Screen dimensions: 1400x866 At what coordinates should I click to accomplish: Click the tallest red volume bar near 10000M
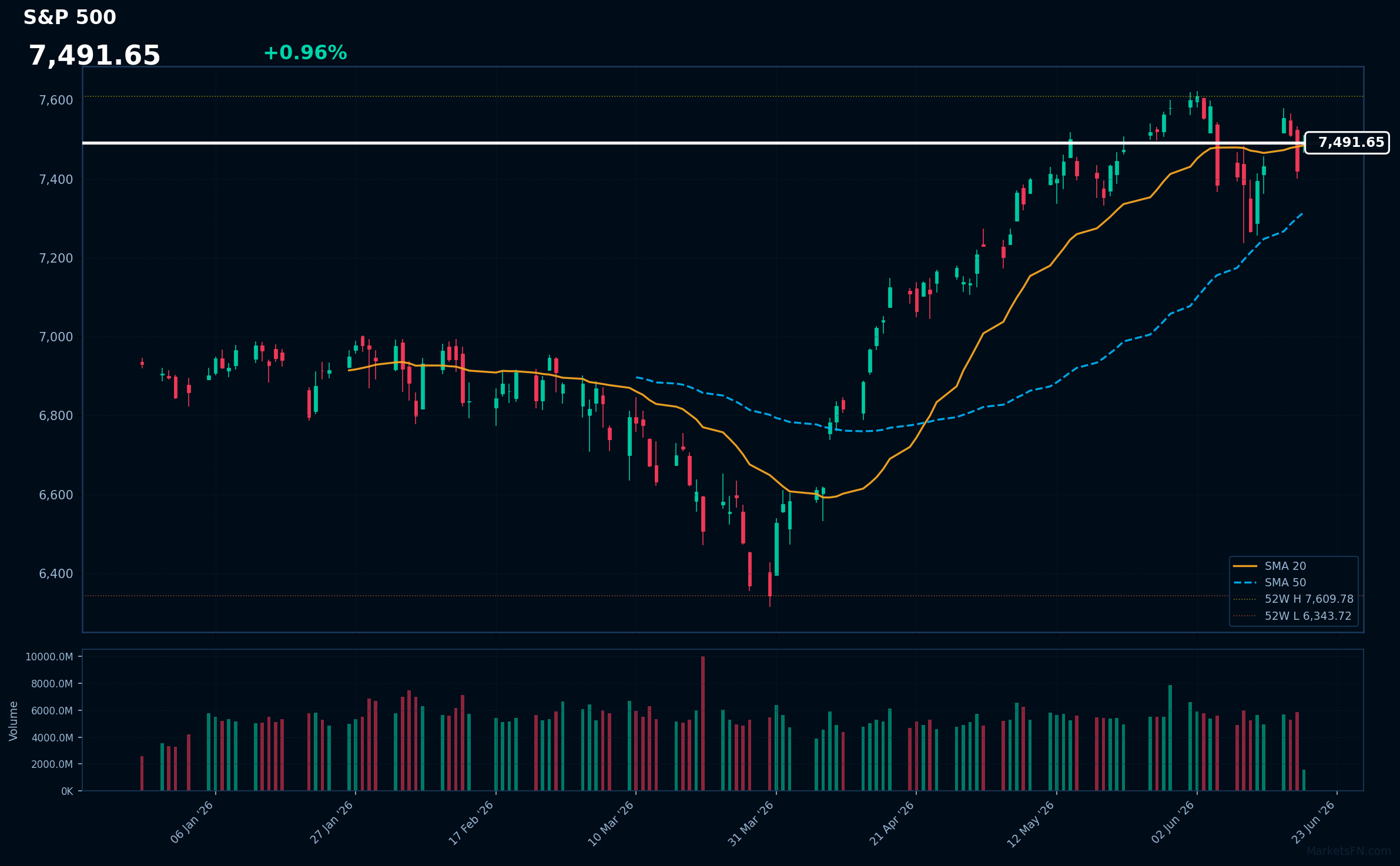703,724
